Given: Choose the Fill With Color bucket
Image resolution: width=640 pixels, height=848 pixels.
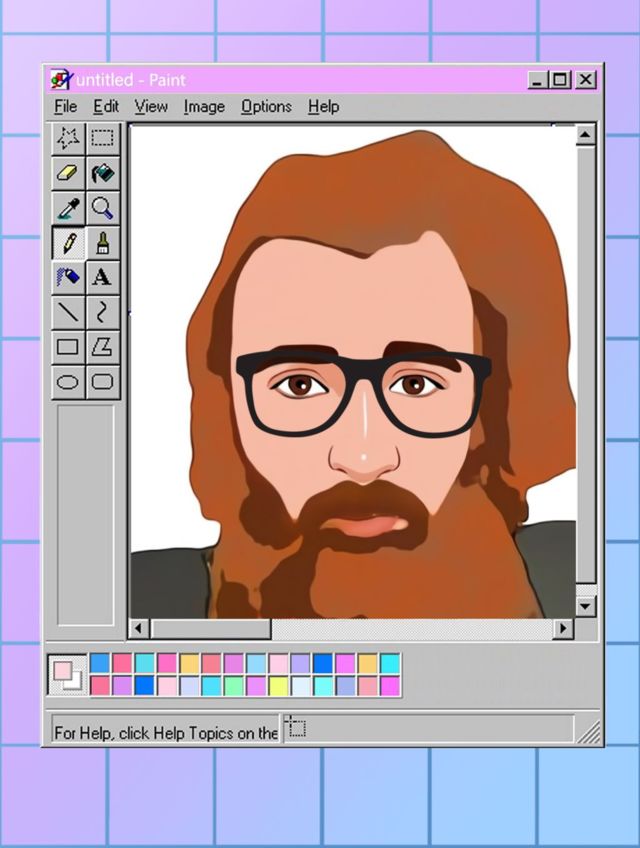Looking at the screenshot, I should tap(103, 173).
